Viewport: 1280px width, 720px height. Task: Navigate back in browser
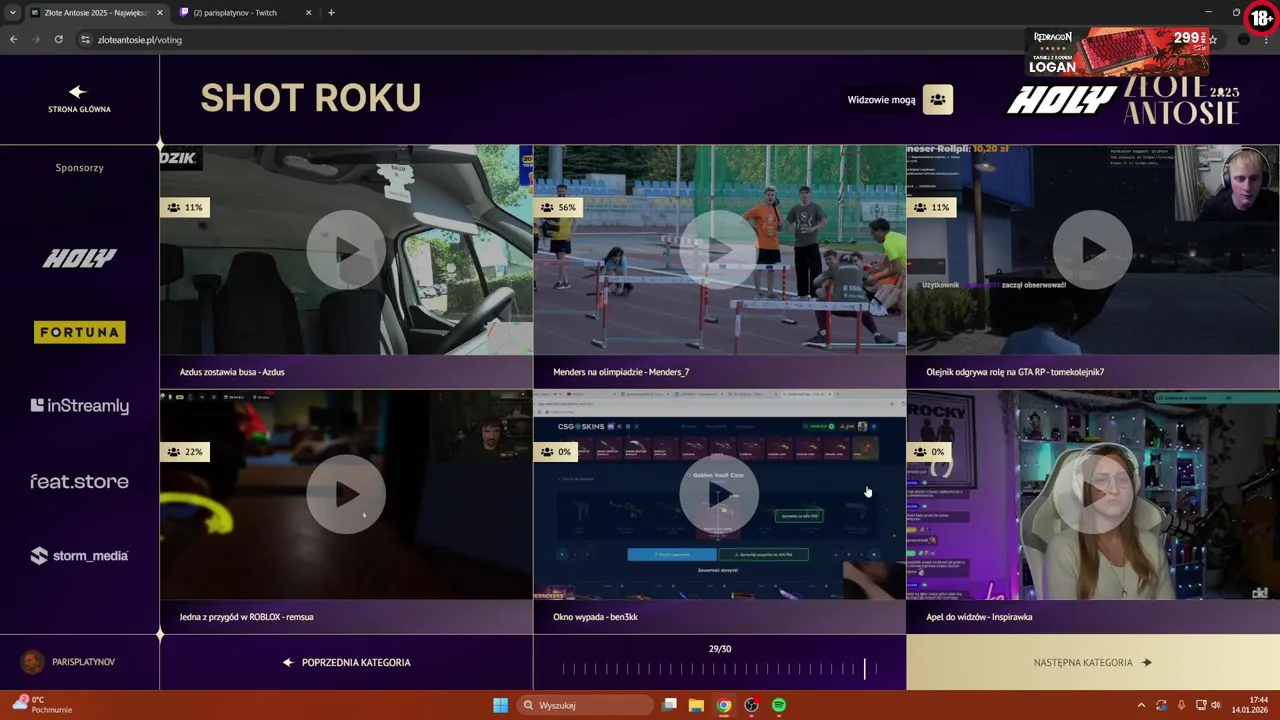[x=13, y=39]
